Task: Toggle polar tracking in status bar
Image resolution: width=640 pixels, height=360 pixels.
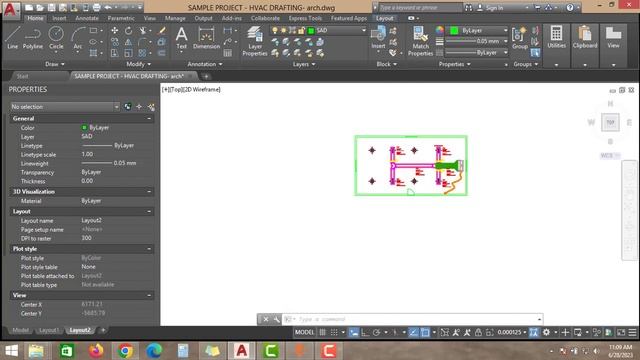Action: pyautogui.click(x=376, y=333)
